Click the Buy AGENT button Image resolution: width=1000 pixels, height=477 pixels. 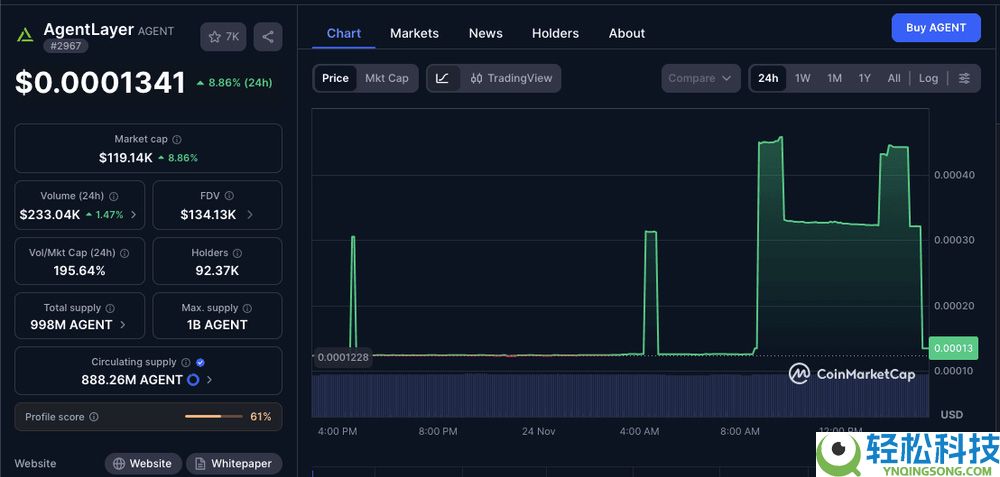point(935,28)
